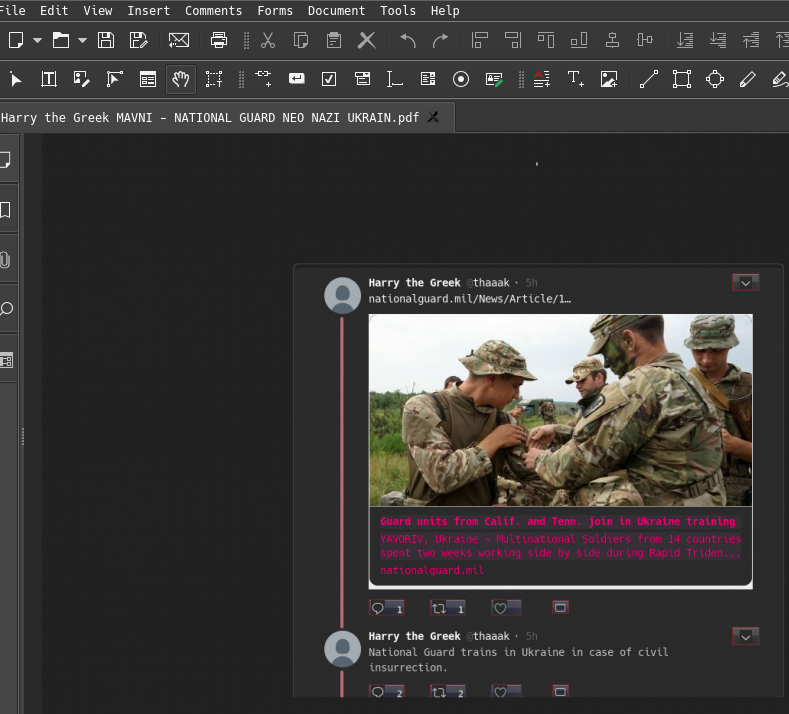The image size is (789, 714).
Task: Open the New document dropdown arrow
Action: coord(37,40)
